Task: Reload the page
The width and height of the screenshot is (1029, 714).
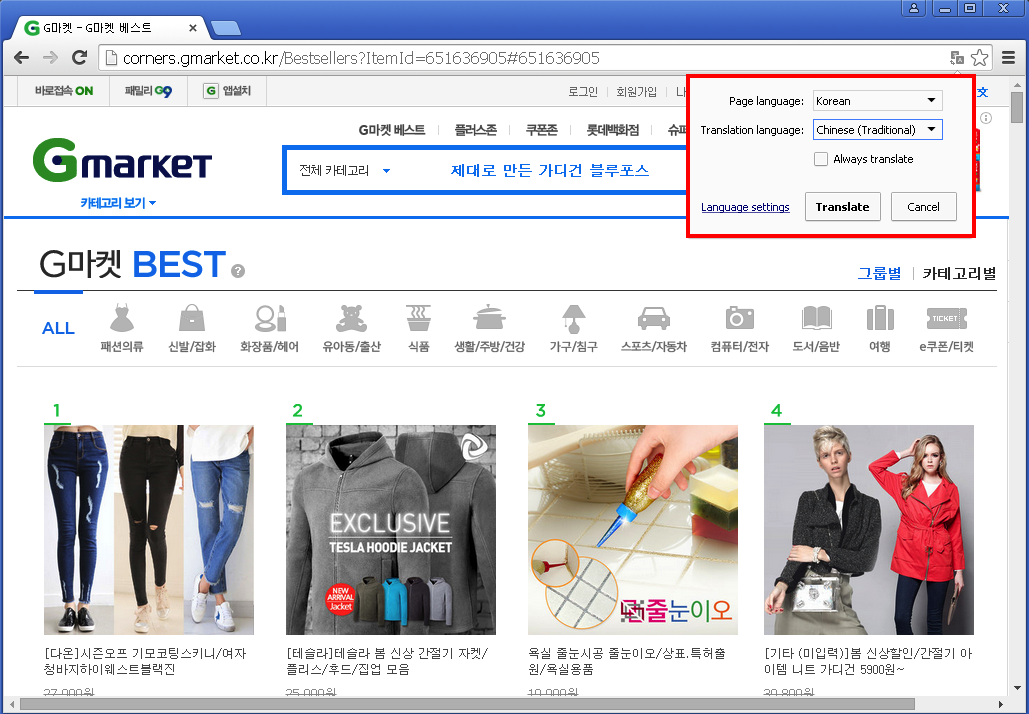Action: coord(80,58)
